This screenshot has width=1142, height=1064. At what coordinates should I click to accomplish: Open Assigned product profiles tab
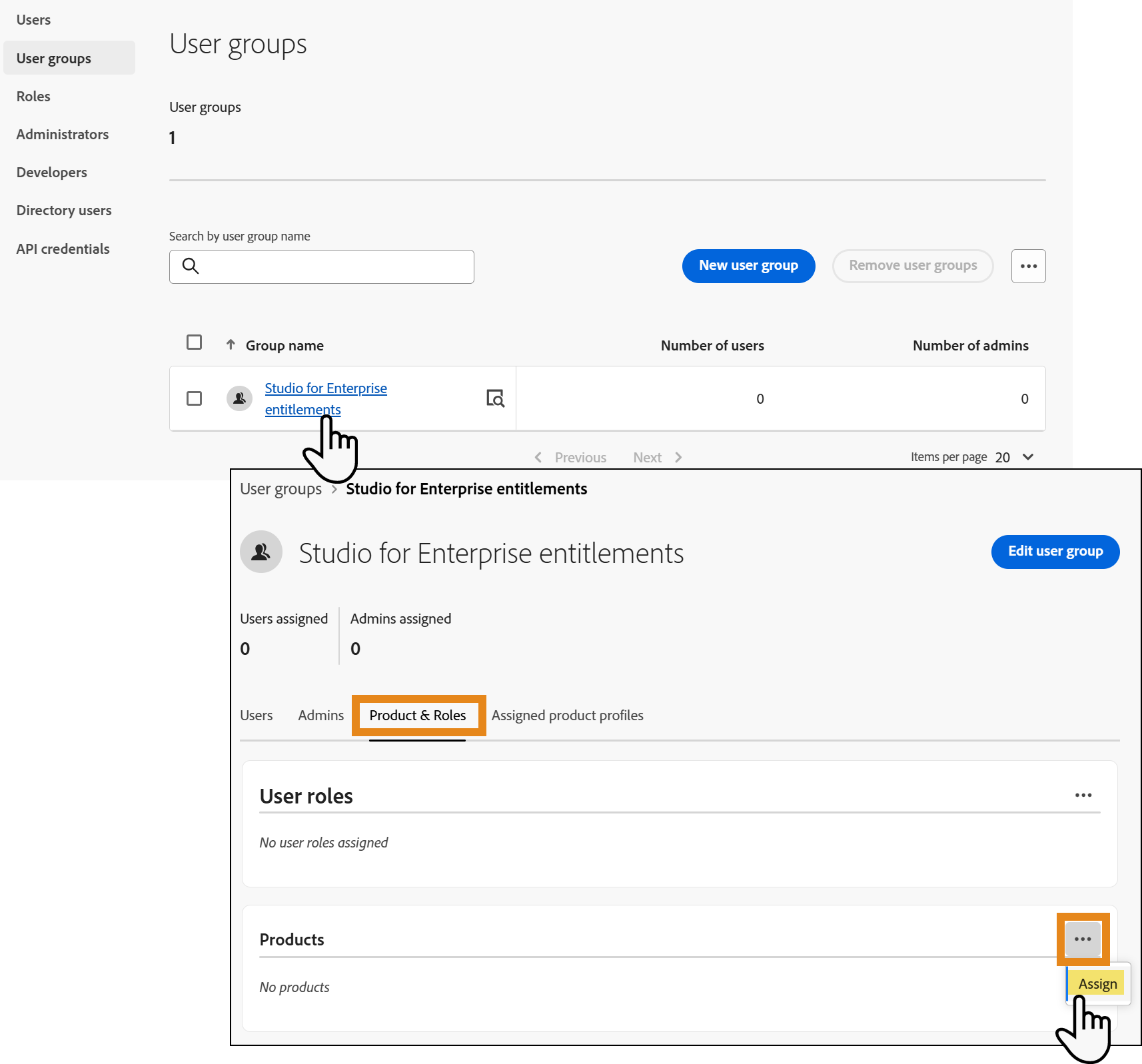[568, 716]
